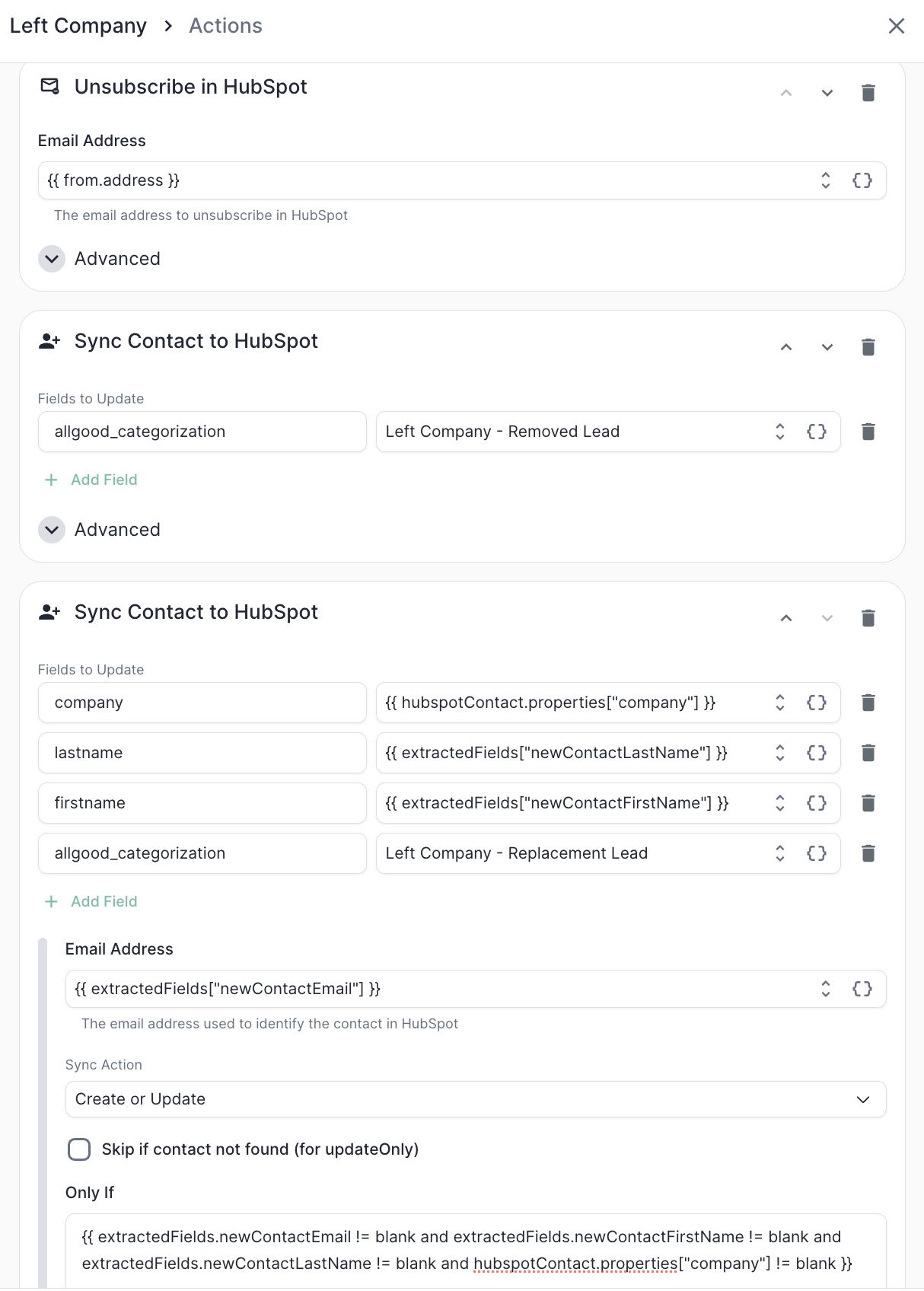Edit the Only If condition text
The height and width of the screenshot is (1291, 924).
tap(476, 1250)
